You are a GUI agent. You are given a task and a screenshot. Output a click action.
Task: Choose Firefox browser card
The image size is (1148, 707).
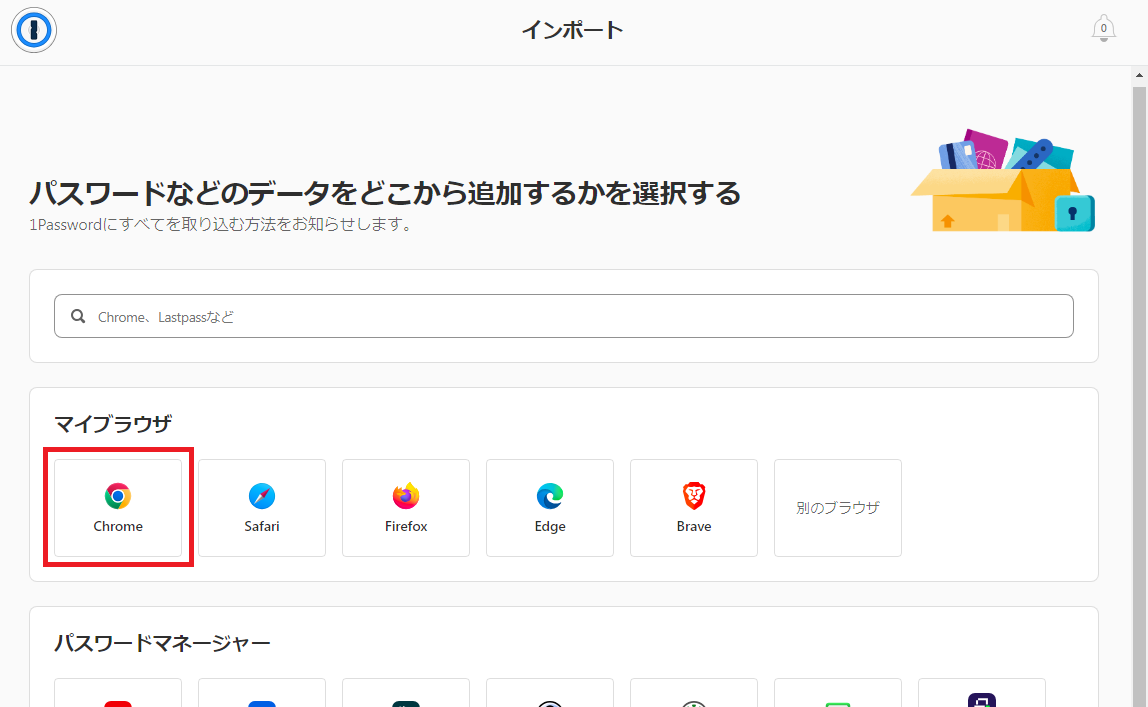pyautogui.click(x=406, y=508)
